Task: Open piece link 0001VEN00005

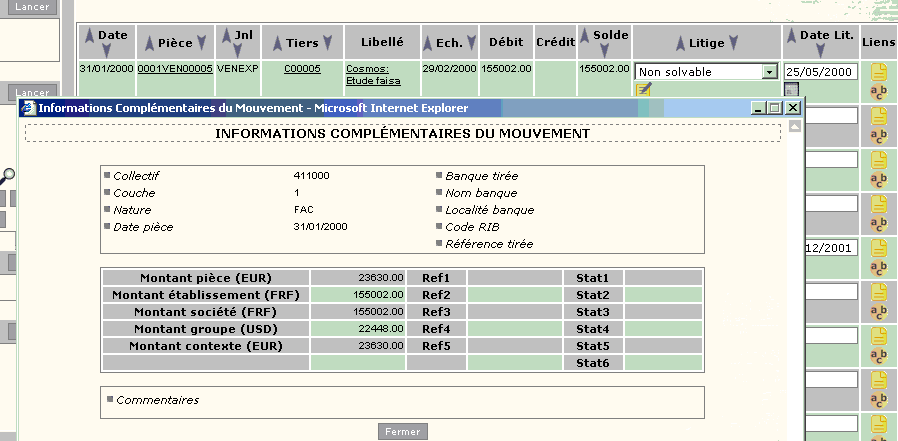Action: point(175,69)
